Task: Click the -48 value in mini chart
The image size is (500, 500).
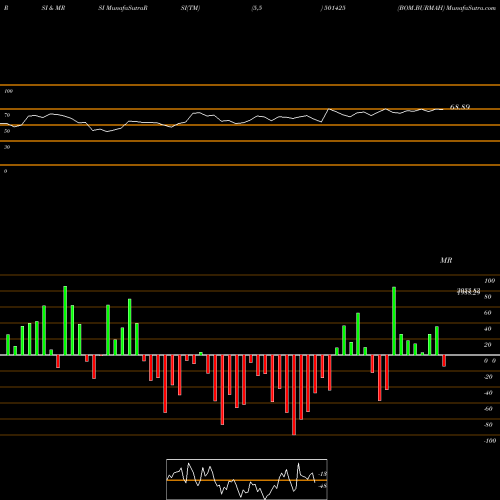Action: [323, 486]
